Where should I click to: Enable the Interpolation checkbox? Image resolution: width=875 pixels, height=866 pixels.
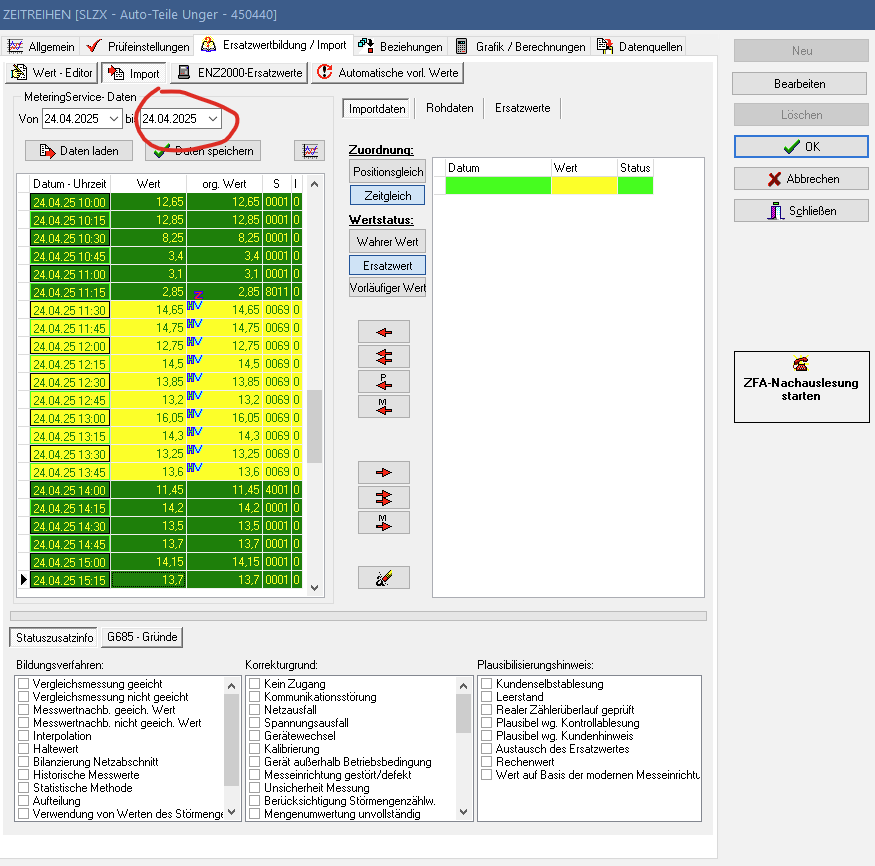click(23, 736)
